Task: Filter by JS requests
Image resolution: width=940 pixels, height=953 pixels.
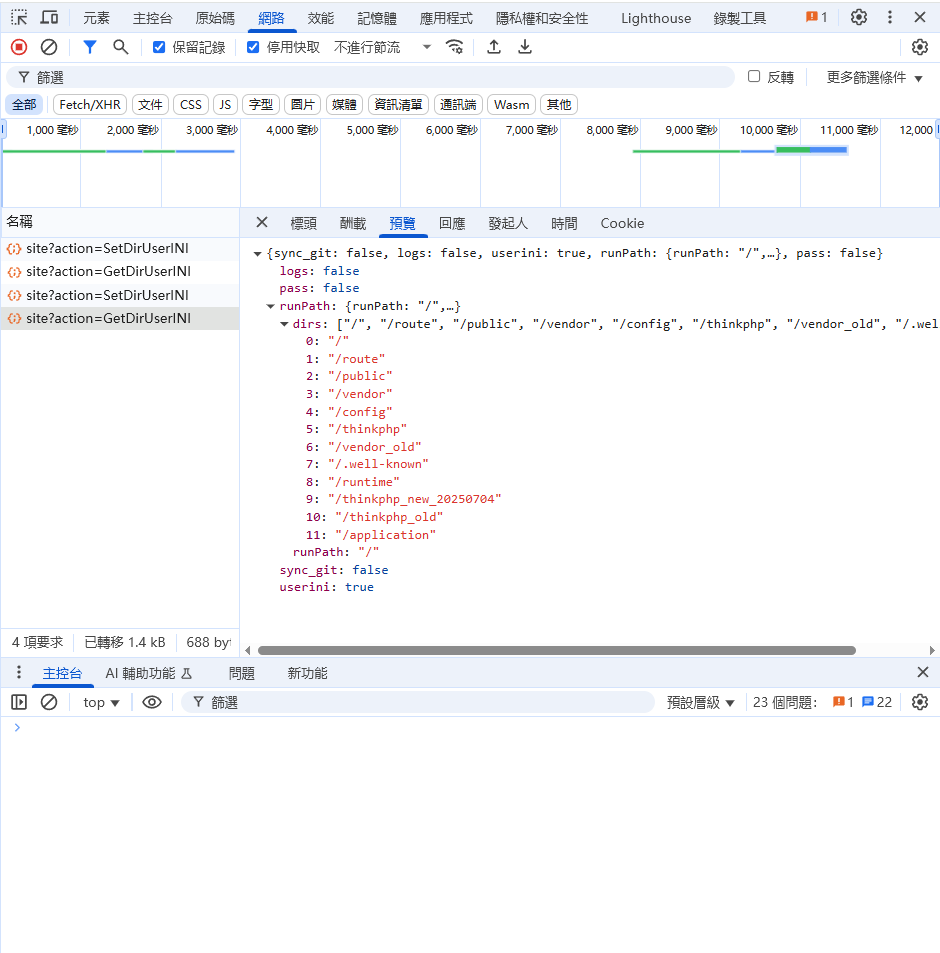Action: [225, 105]
